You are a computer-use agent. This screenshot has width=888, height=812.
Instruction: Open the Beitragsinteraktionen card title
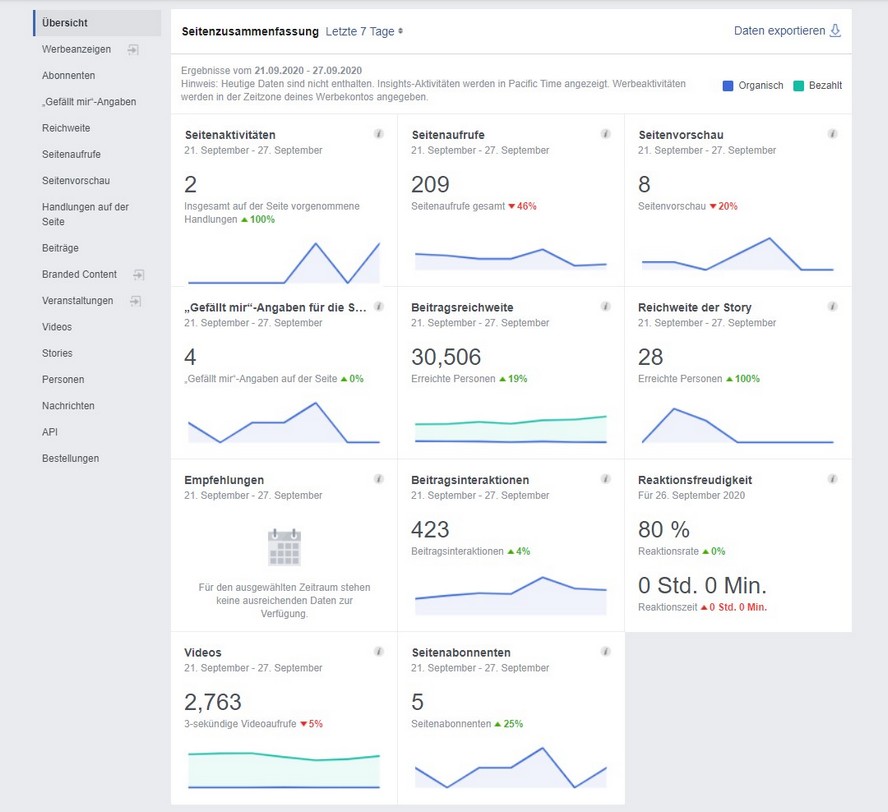[x=470, y=480]
